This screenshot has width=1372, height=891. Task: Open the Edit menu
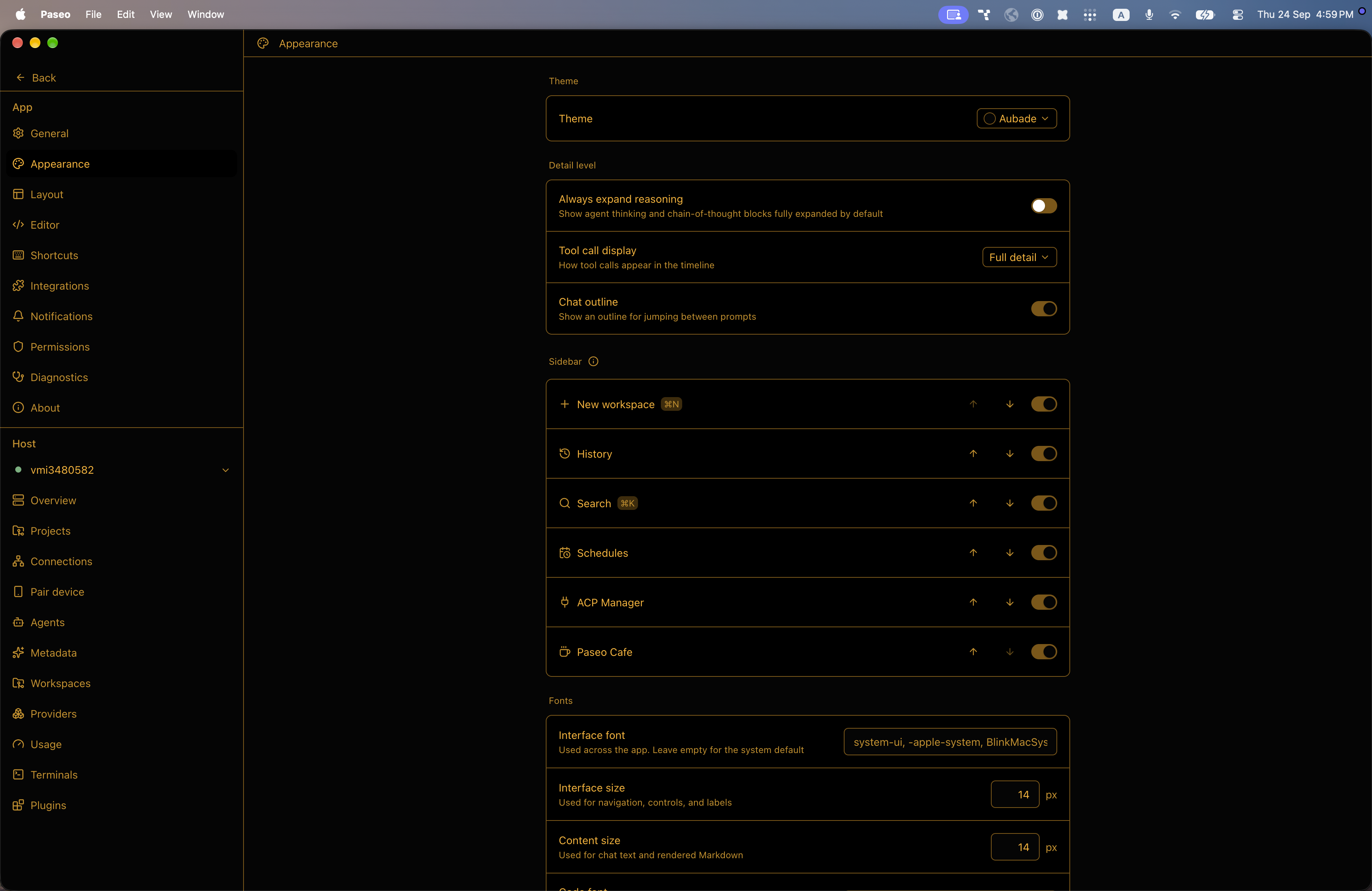click(126, 14)
